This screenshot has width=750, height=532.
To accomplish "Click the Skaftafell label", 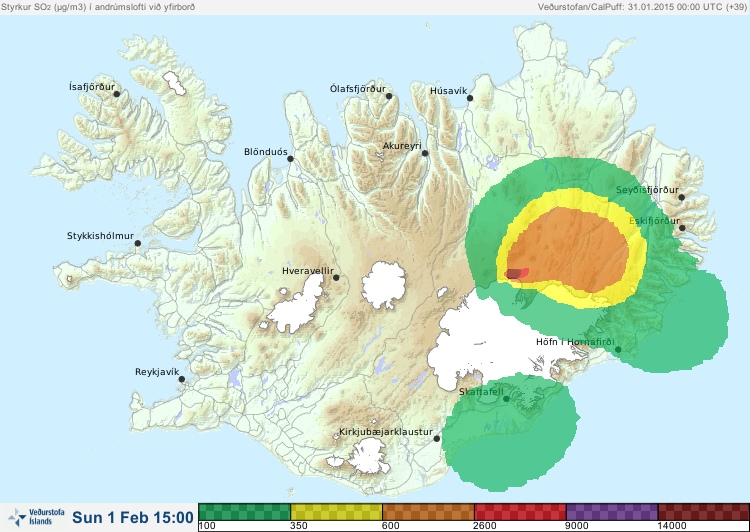I will [481, 392].
